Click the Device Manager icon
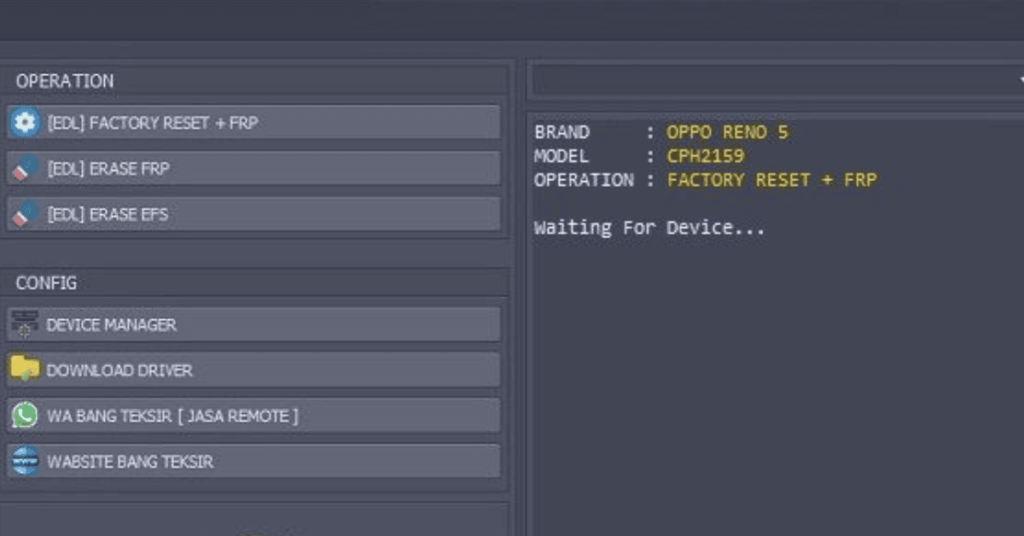 click(x=25, y=324)
